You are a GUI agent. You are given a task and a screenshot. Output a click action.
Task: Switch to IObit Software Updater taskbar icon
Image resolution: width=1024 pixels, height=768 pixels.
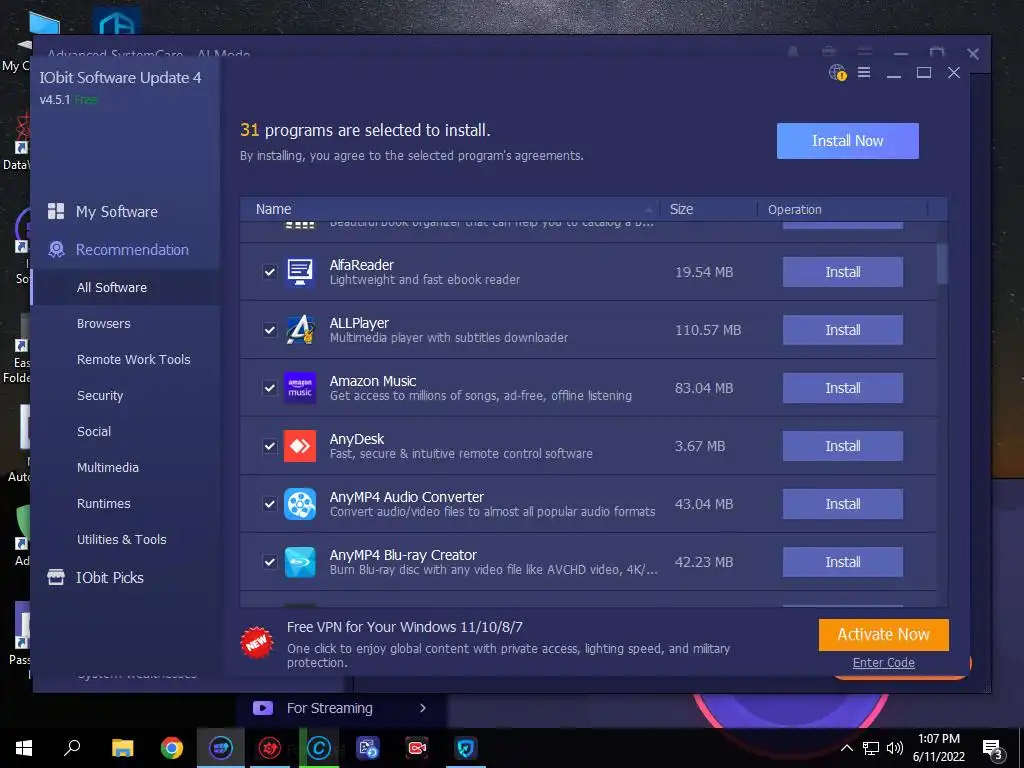pyautogui.click(x=221, y=748)
